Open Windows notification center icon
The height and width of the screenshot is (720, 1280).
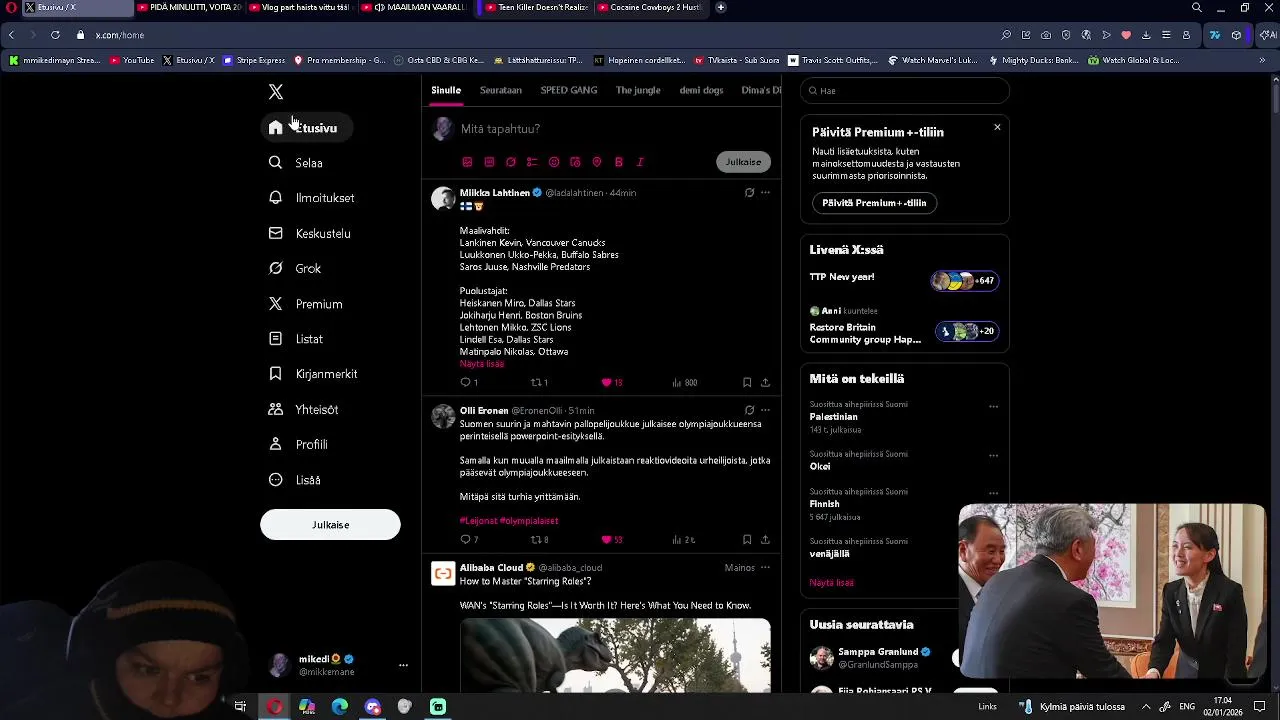1260,707
